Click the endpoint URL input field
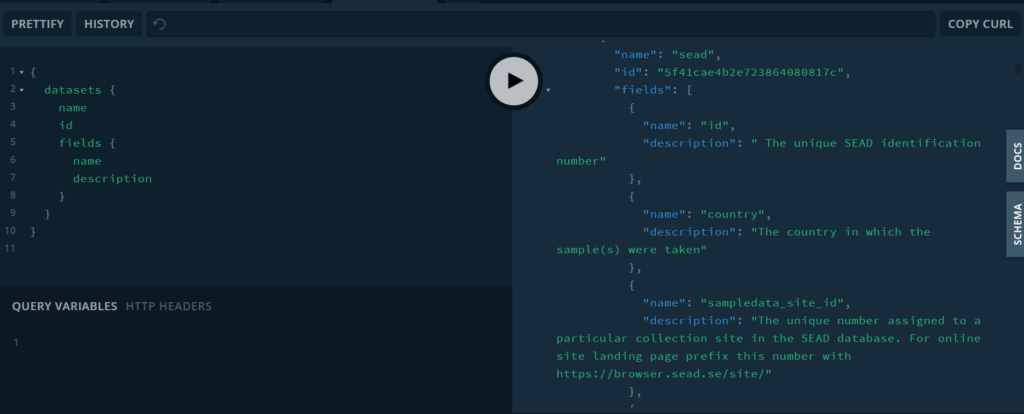 (x=541, y=24)
